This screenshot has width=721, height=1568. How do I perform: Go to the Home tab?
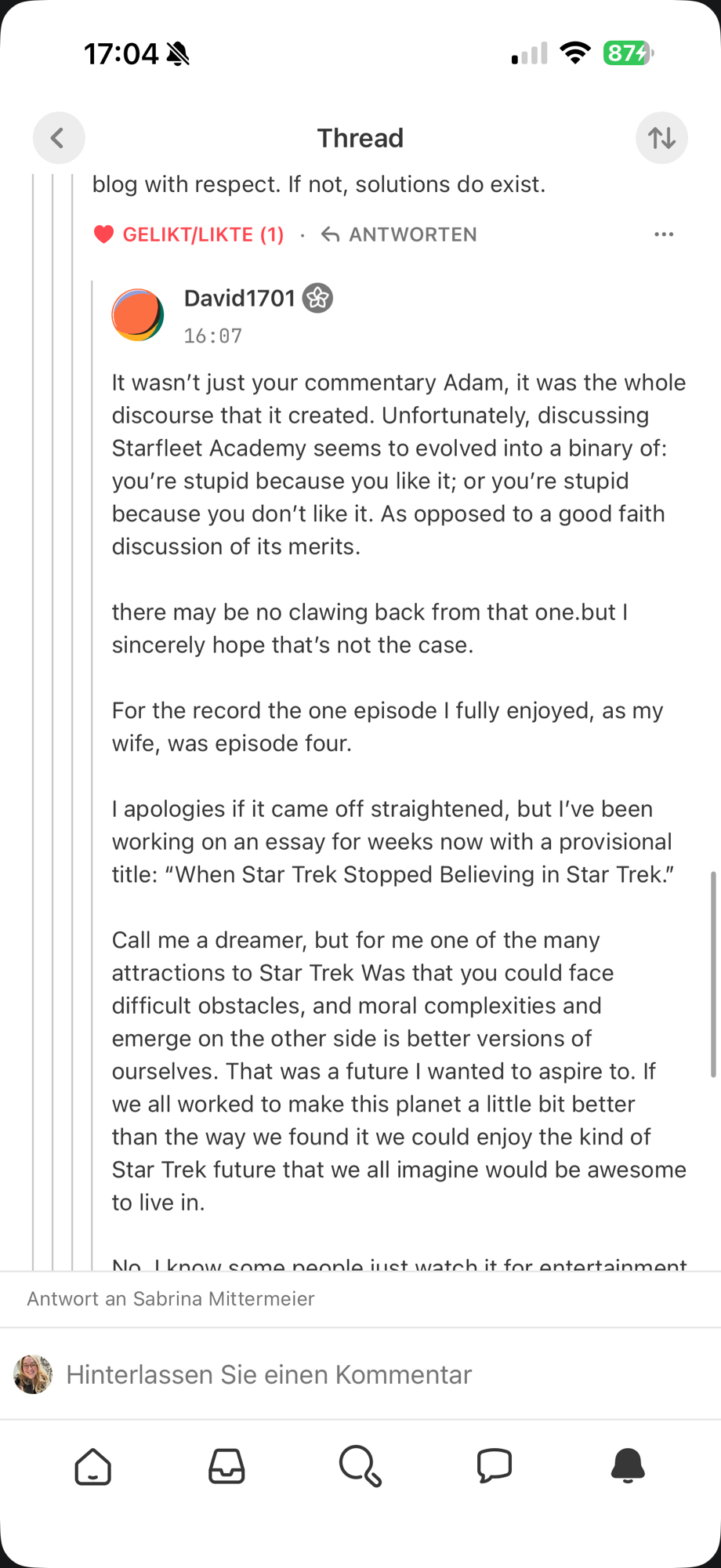[x=93, y=1465]
